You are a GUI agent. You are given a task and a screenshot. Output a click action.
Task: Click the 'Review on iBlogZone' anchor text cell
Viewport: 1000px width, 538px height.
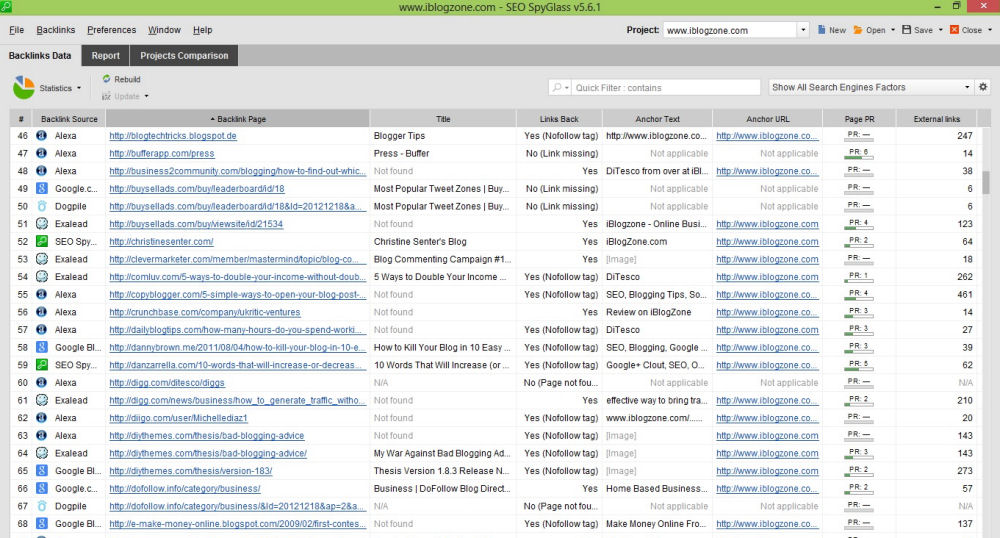[x=649, y=312]
